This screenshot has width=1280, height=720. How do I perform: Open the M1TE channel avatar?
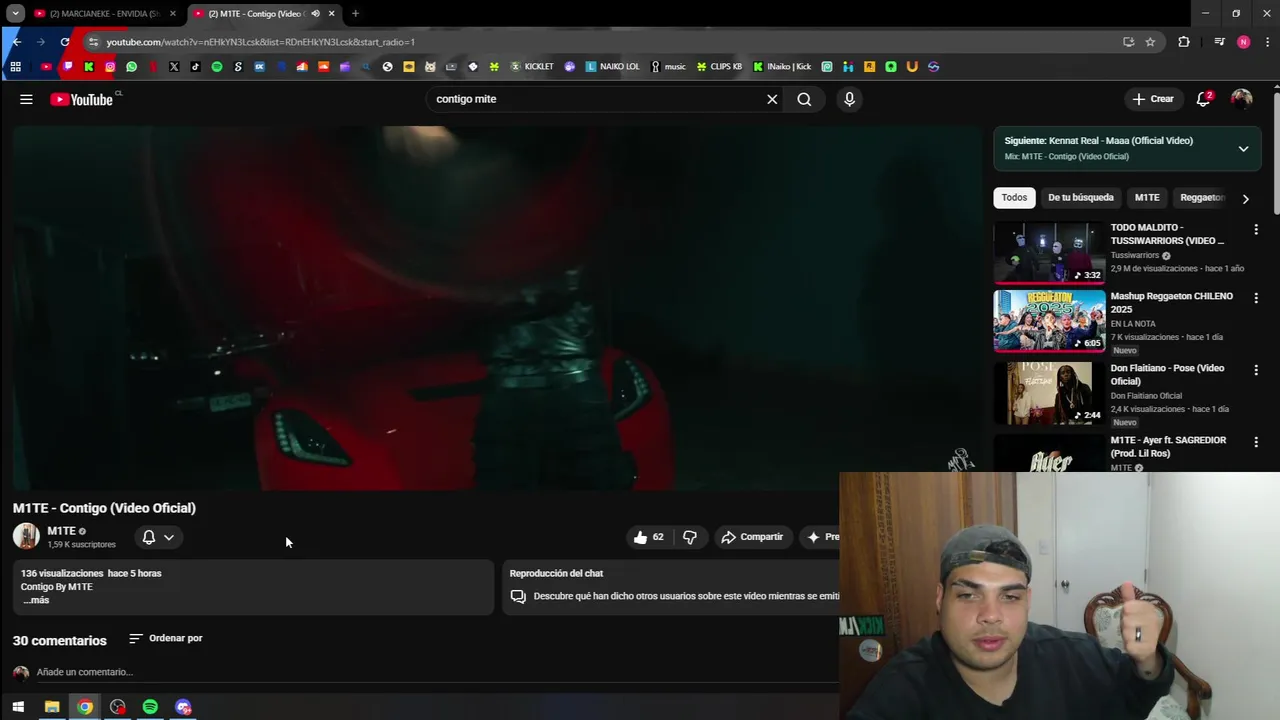pyautogui.click(x=26, y=536)
